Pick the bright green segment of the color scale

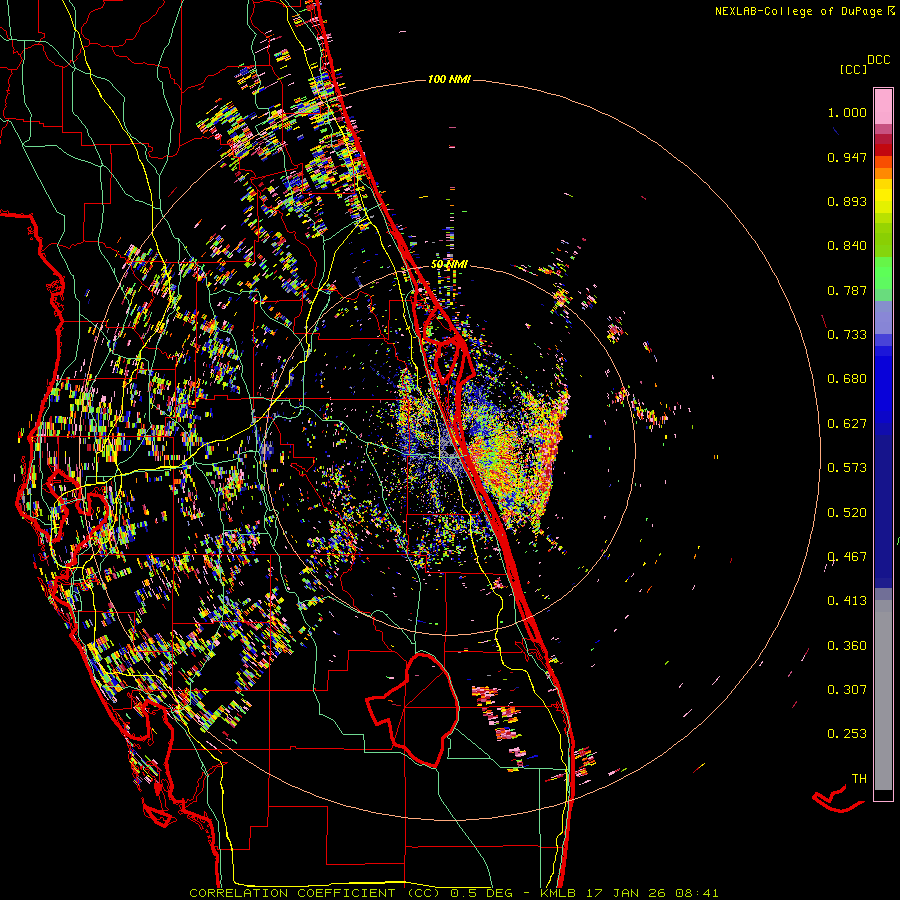coord(883,273)
